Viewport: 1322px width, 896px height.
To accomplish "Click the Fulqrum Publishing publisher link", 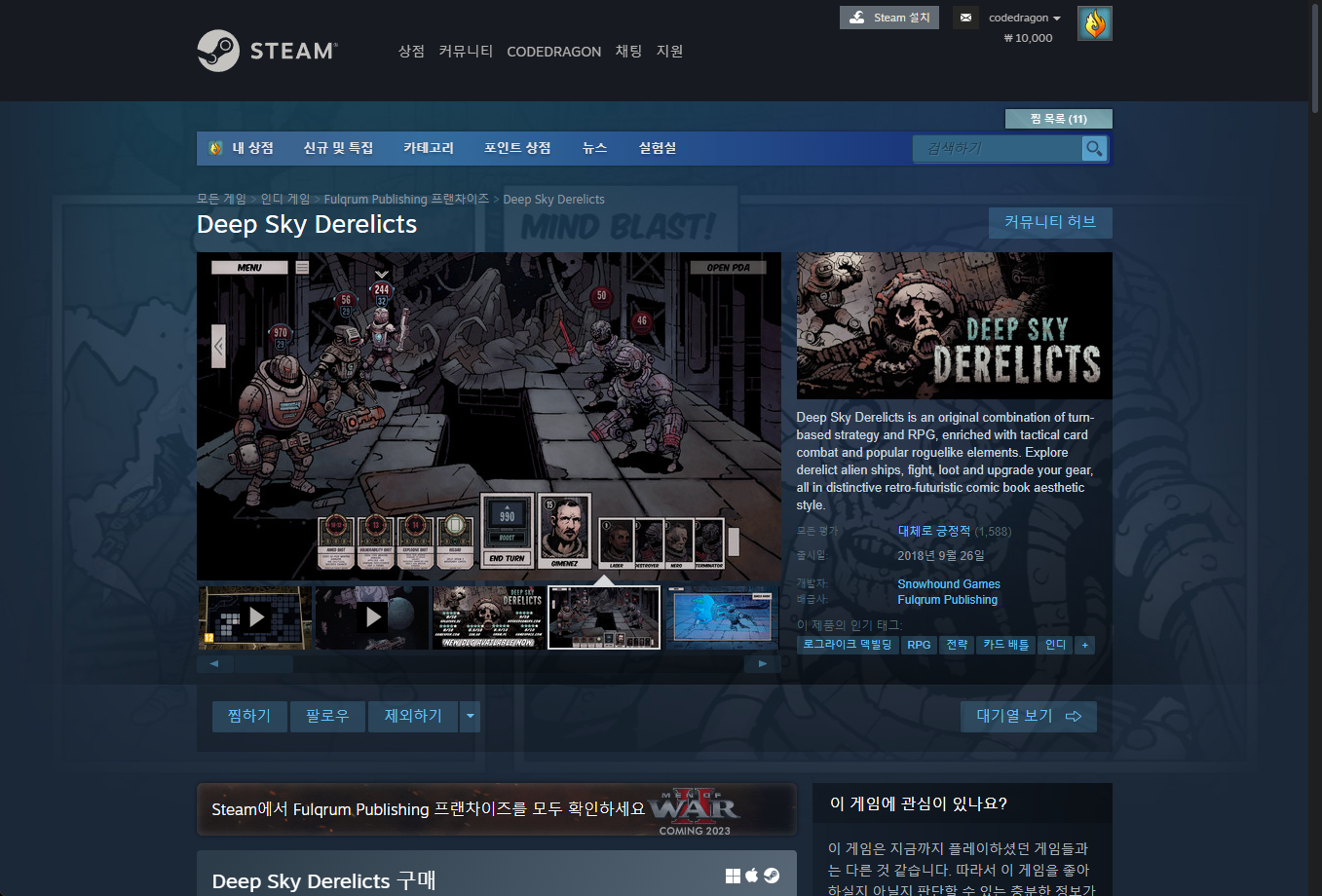I will coord(947,600).
